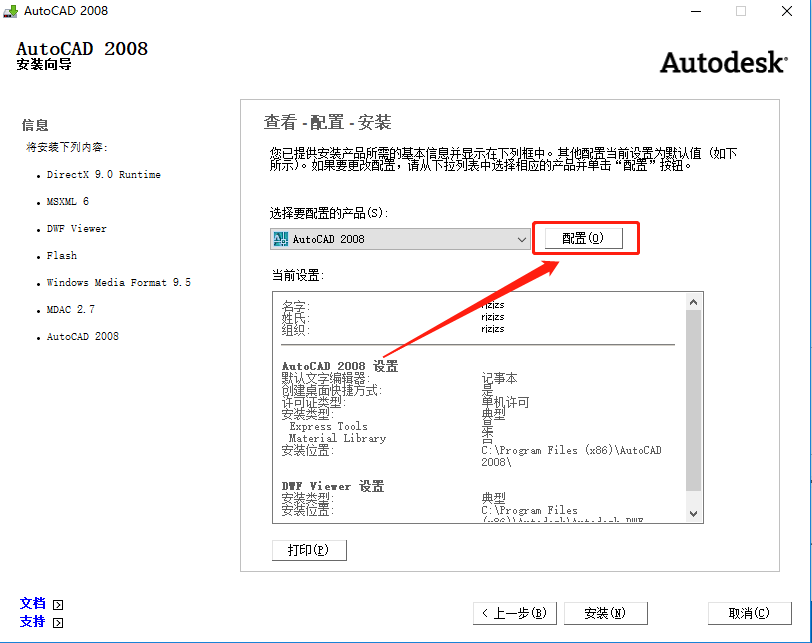Select 'DirectX 9.0 Runtime' in info list
Viewport: 812px width, 643px height.
tap(104, 174)
